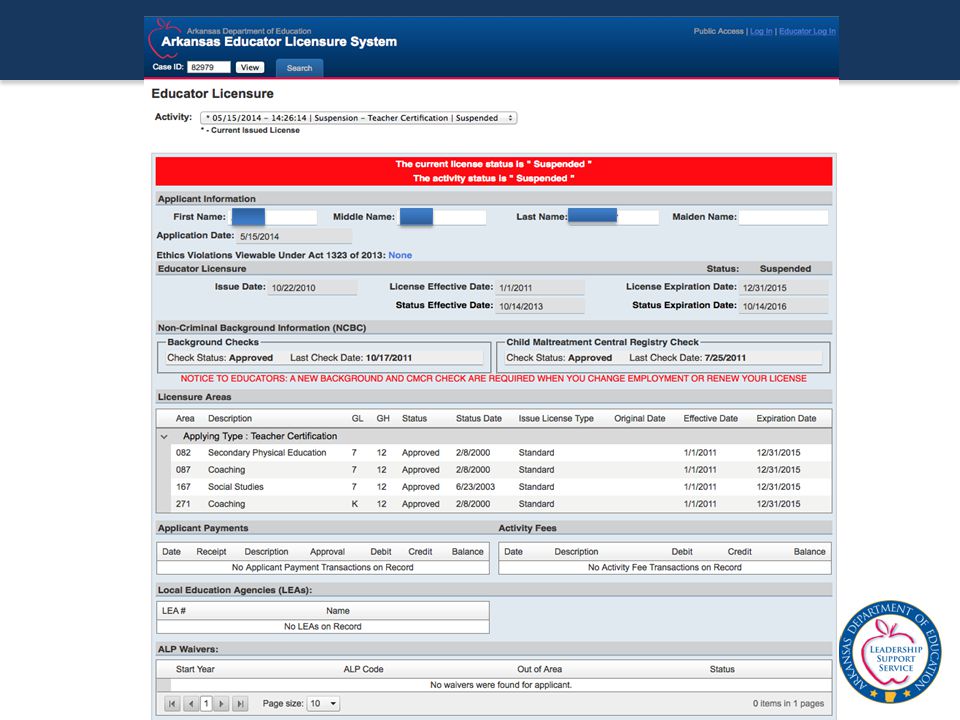Click the Last Check Date 7/25/2011 value

725,358
